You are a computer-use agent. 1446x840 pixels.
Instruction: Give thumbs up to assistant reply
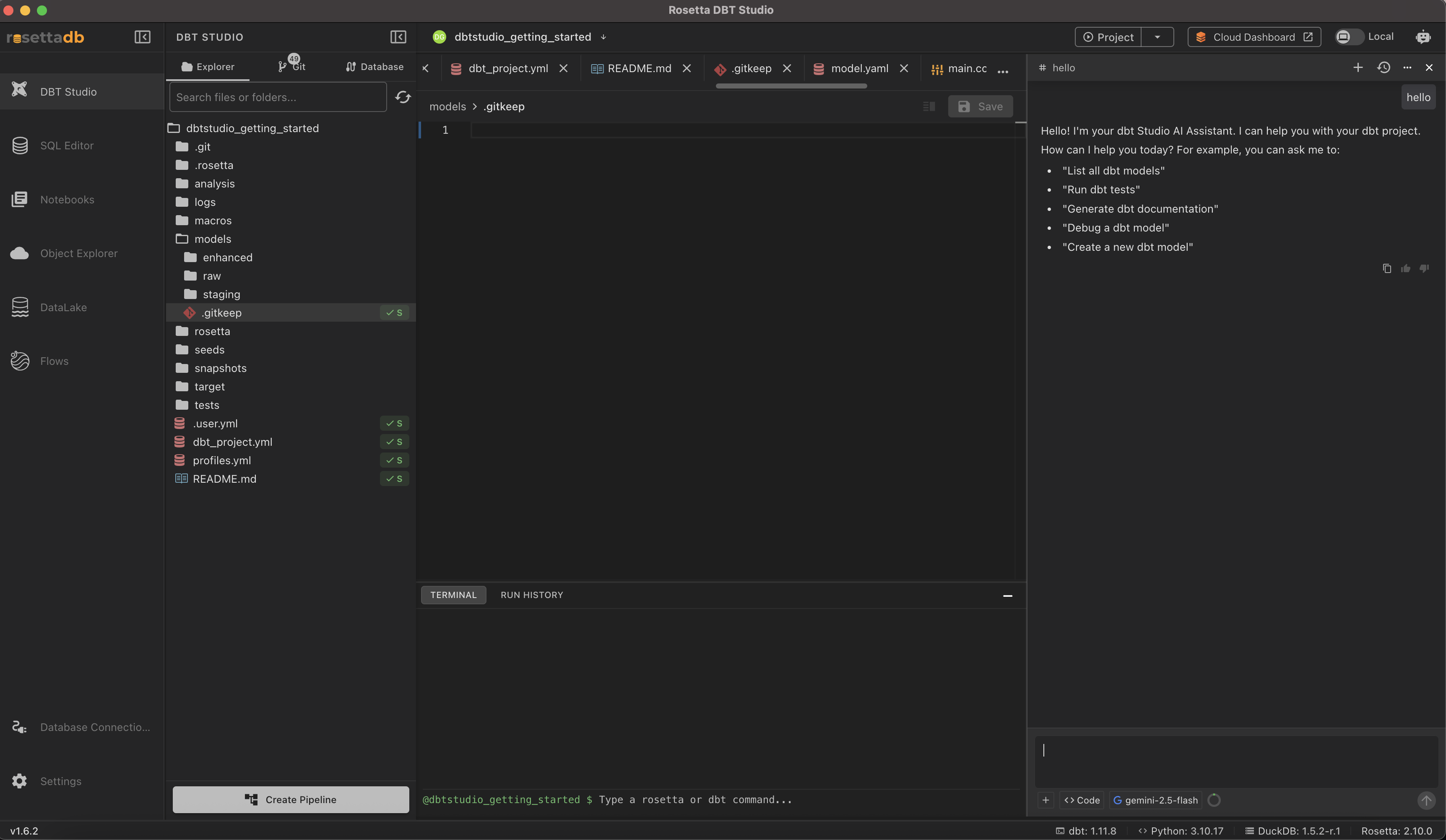(x=1405, y=268)
